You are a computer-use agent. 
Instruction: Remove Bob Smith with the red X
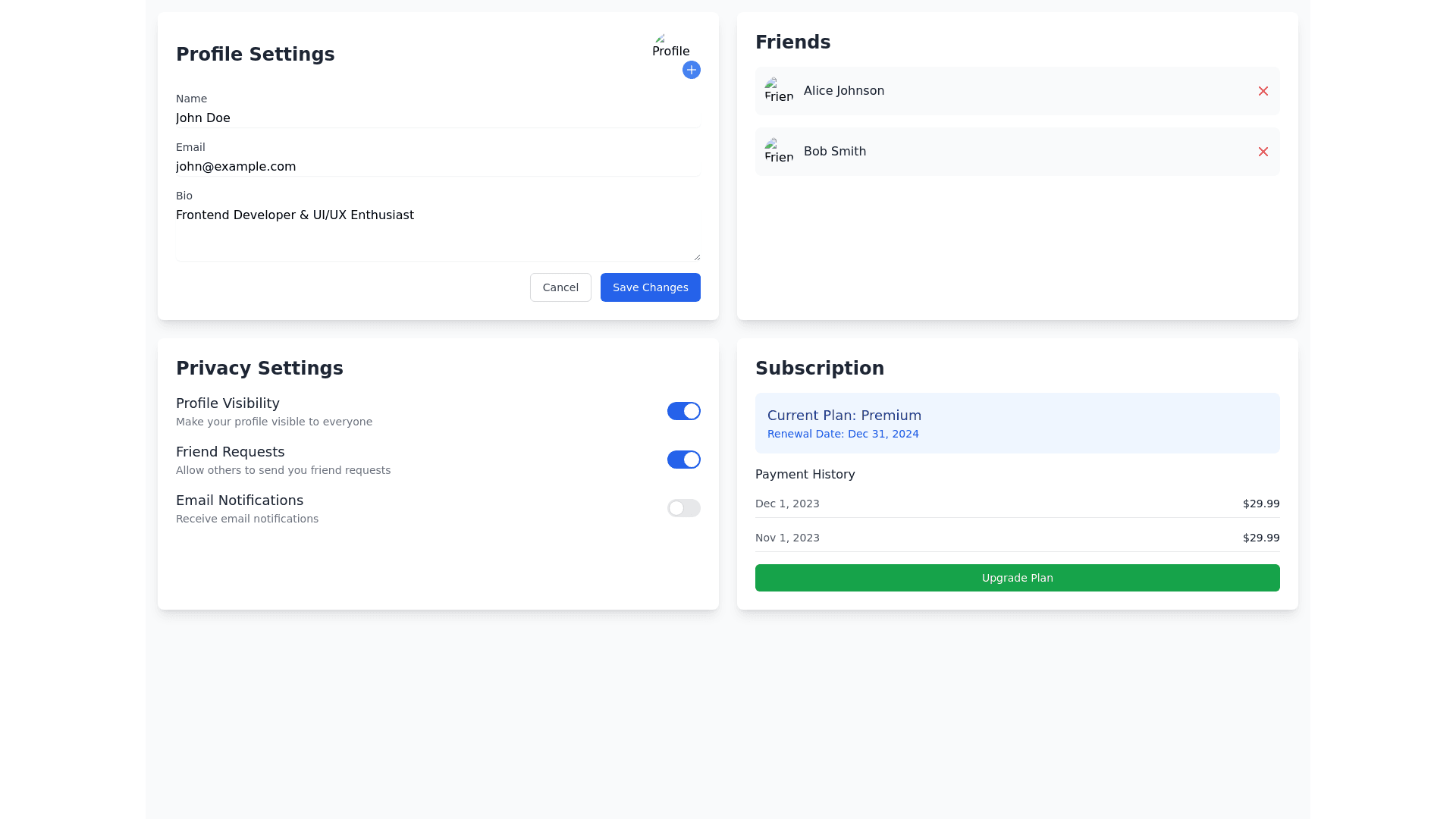coord(1263,152)
